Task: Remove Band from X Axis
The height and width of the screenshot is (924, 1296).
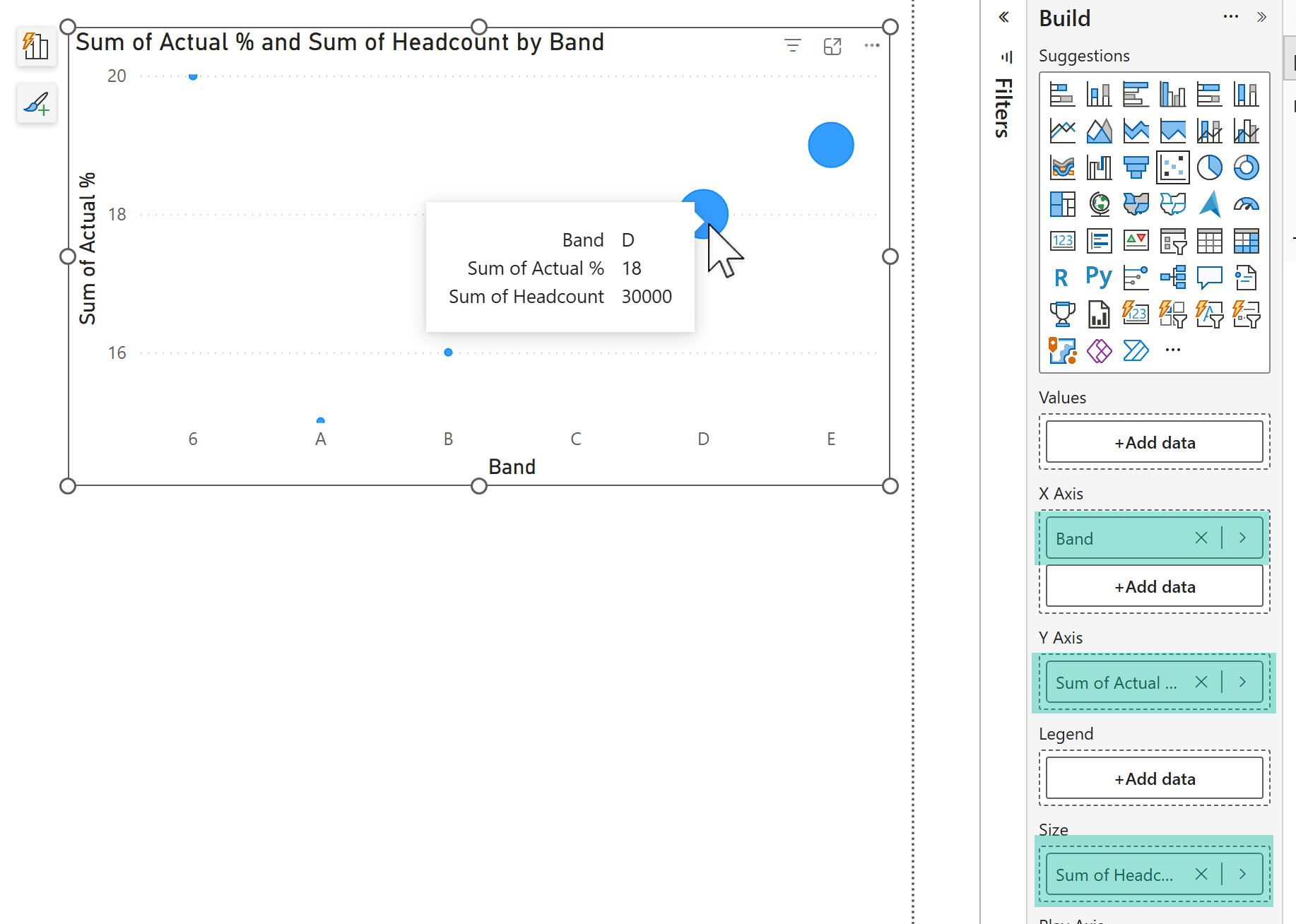Action: pyautogui.click(x=1201, y=538)
